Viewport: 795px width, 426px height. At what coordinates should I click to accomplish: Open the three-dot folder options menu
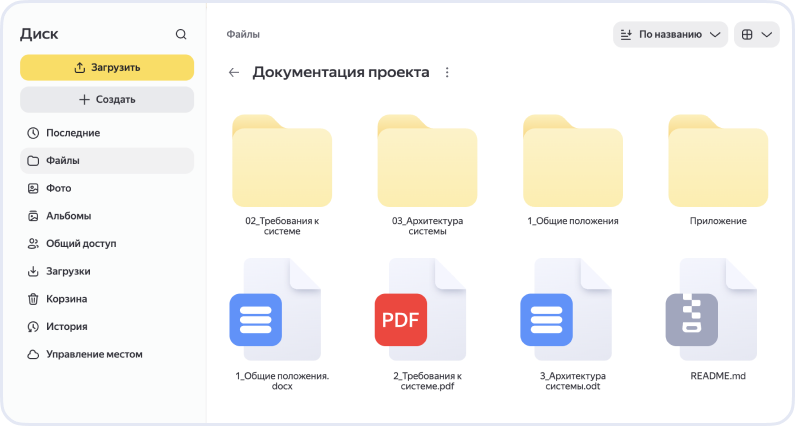[x=447, y=73]
